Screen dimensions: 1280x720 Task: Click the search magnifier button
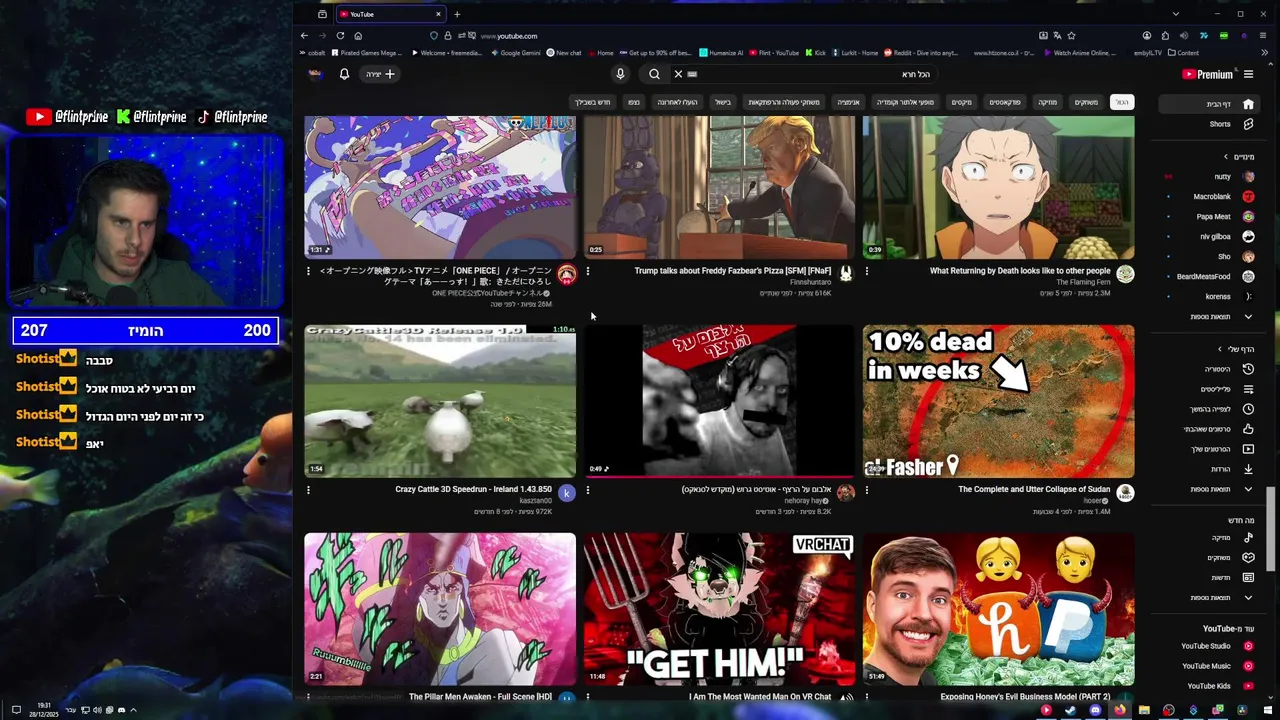click(x=654, y=74)
